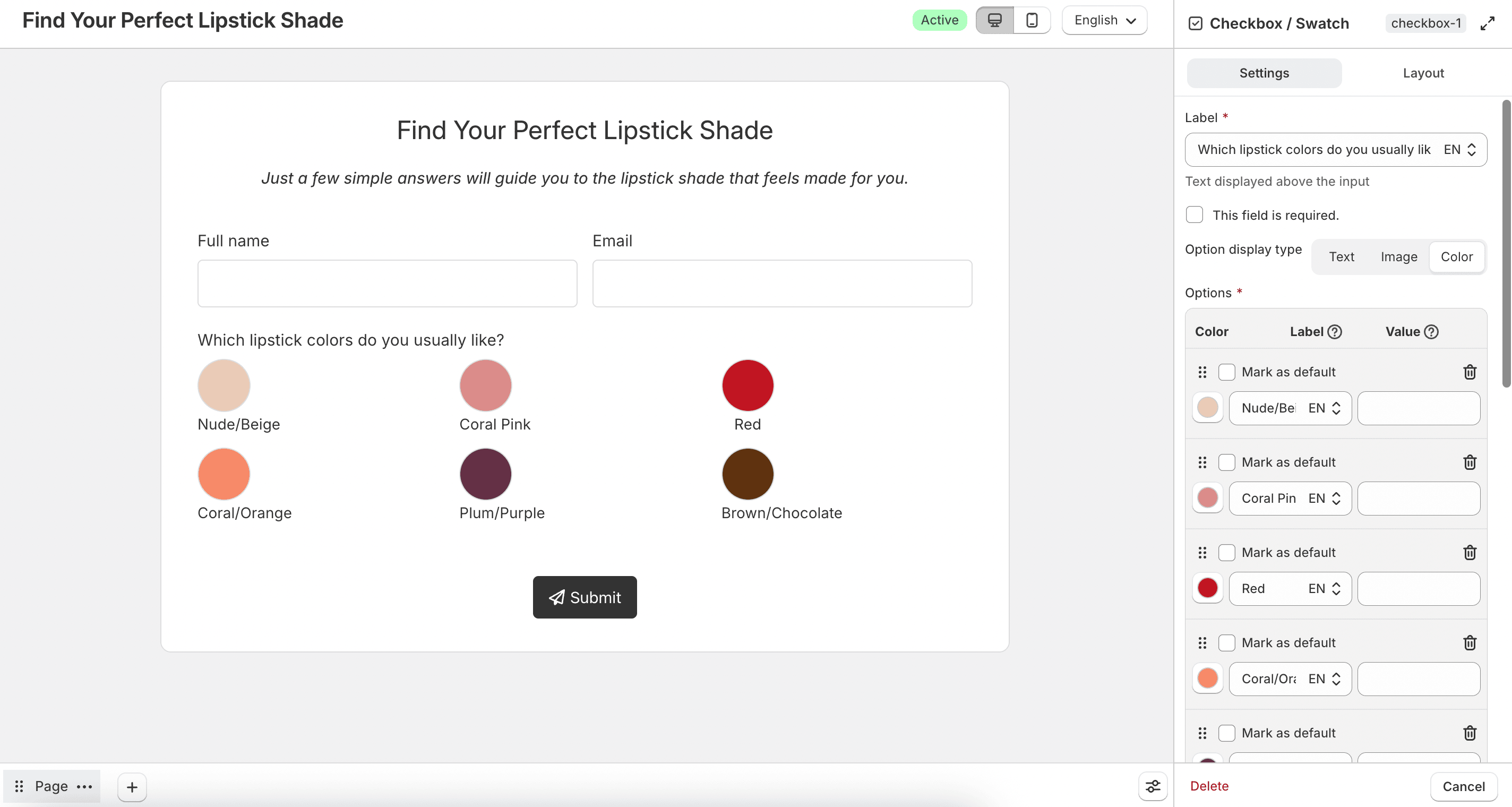Mark Nude/Beige option as default
The image size is (1512, 807).
pyautogui.click(x=1226, y=372)
